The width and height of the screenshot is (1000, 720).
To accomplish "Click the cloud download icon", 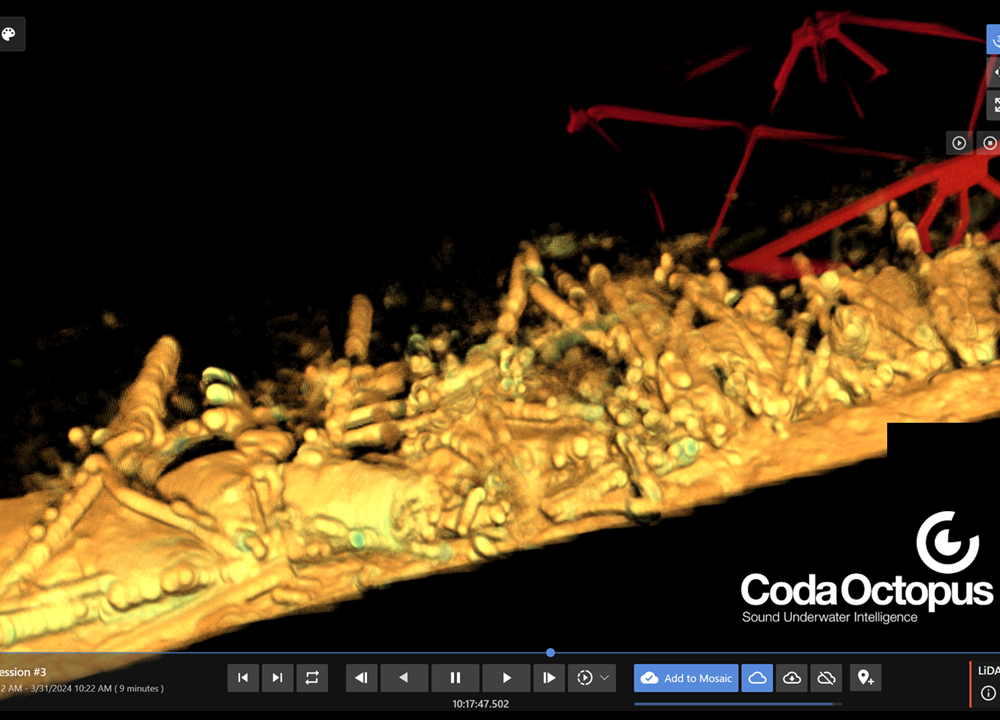I will click(x=792, y=678).
